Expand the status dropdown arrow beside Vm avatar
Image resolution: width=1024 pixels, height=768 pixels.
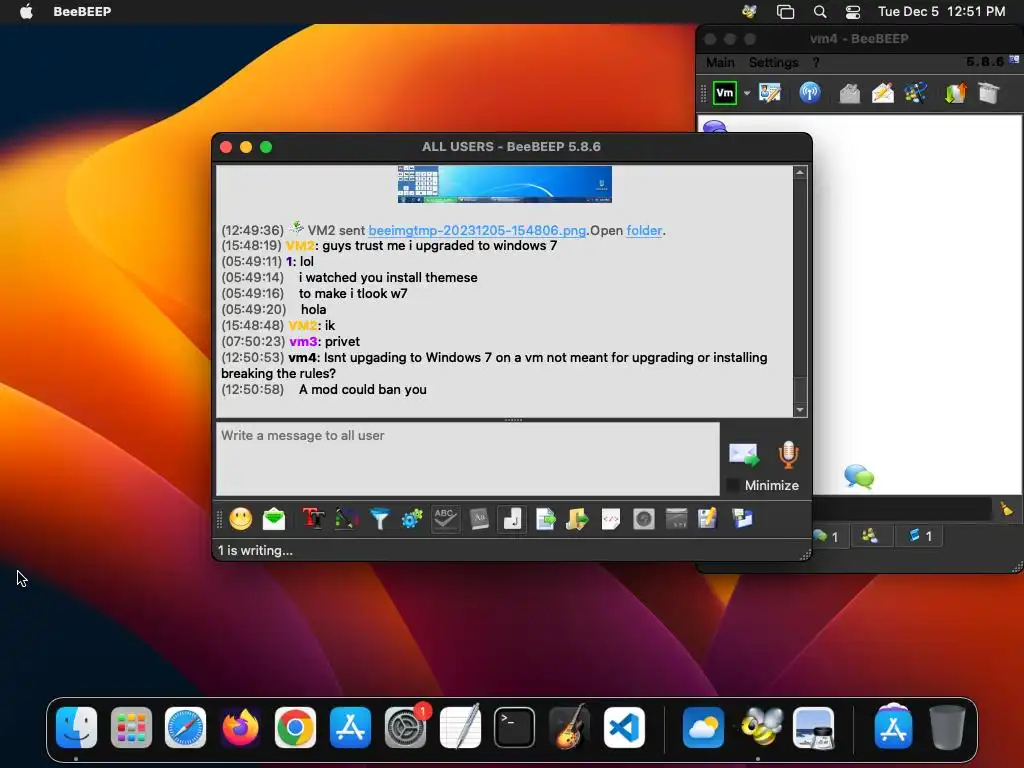747,93
